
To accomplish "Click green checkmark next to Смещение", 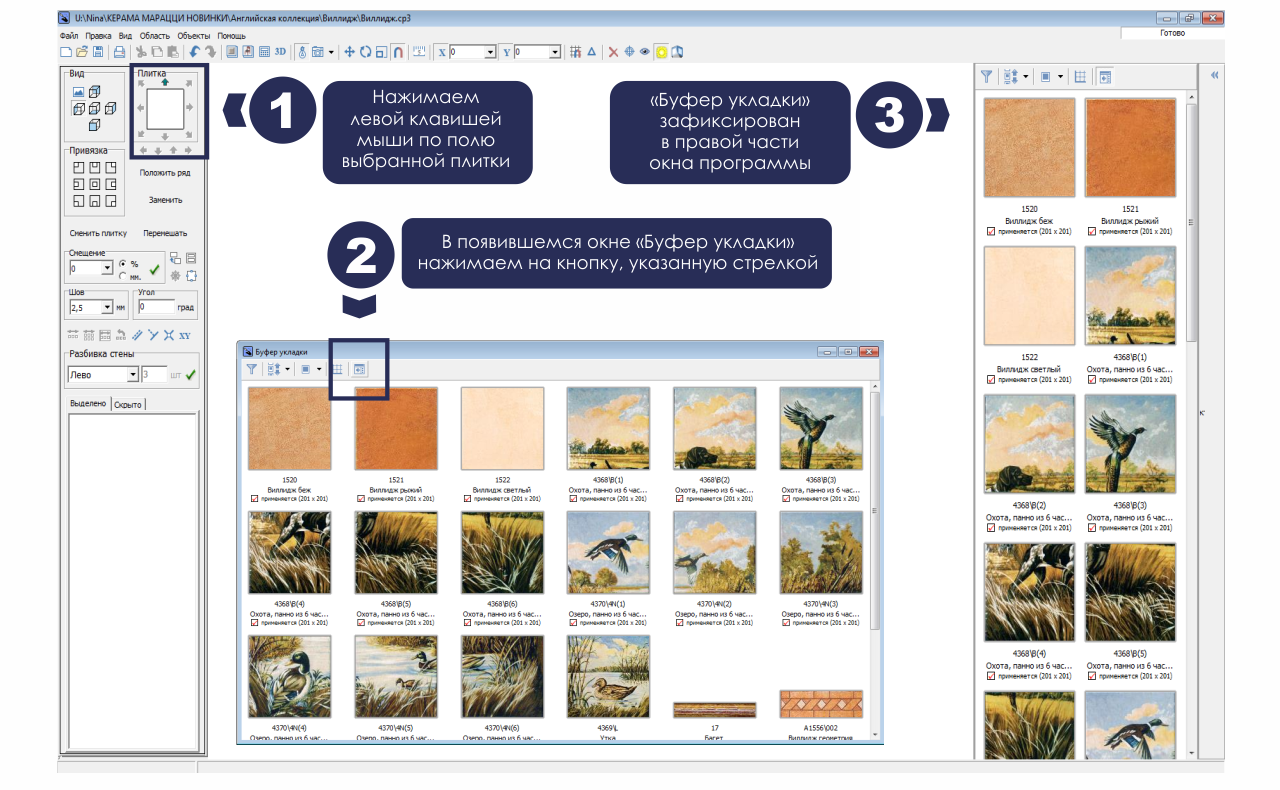I will coord(154,269).
